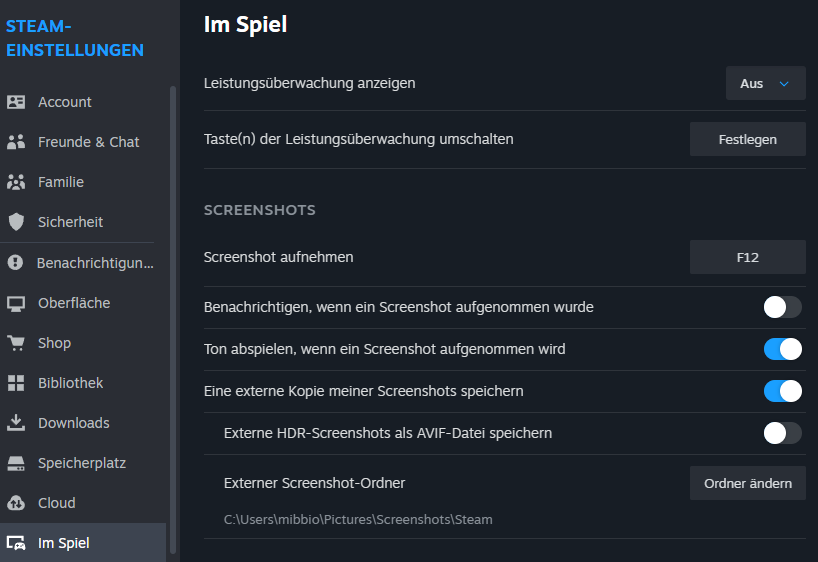Click the Bibliothek grid icon
Image resolution: width=818 pixels, height=562 pixels.
(16, 383)
